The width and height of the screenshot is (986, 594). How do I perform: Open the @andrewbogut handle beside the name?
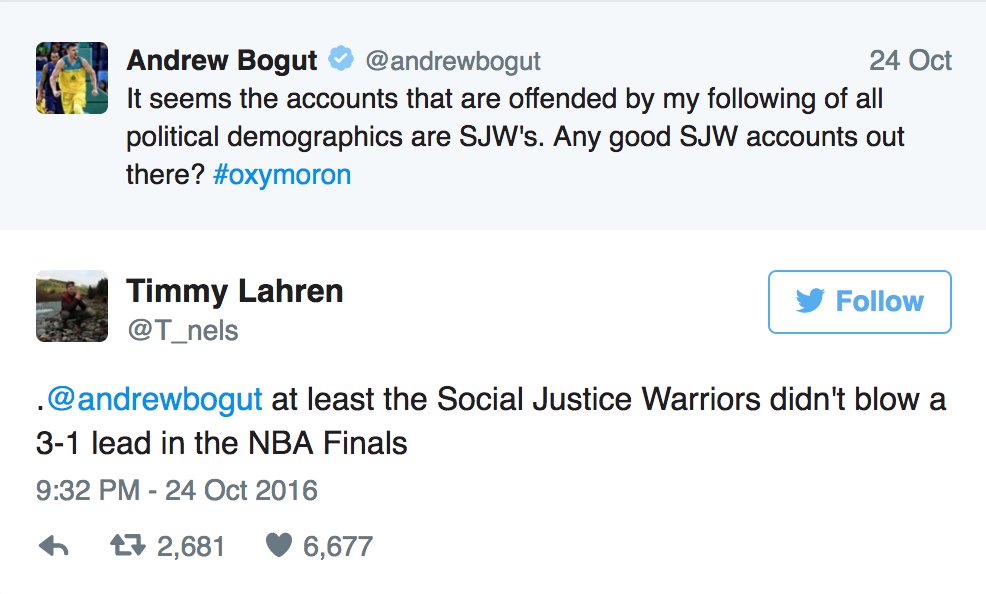click(x=452, y=61)
